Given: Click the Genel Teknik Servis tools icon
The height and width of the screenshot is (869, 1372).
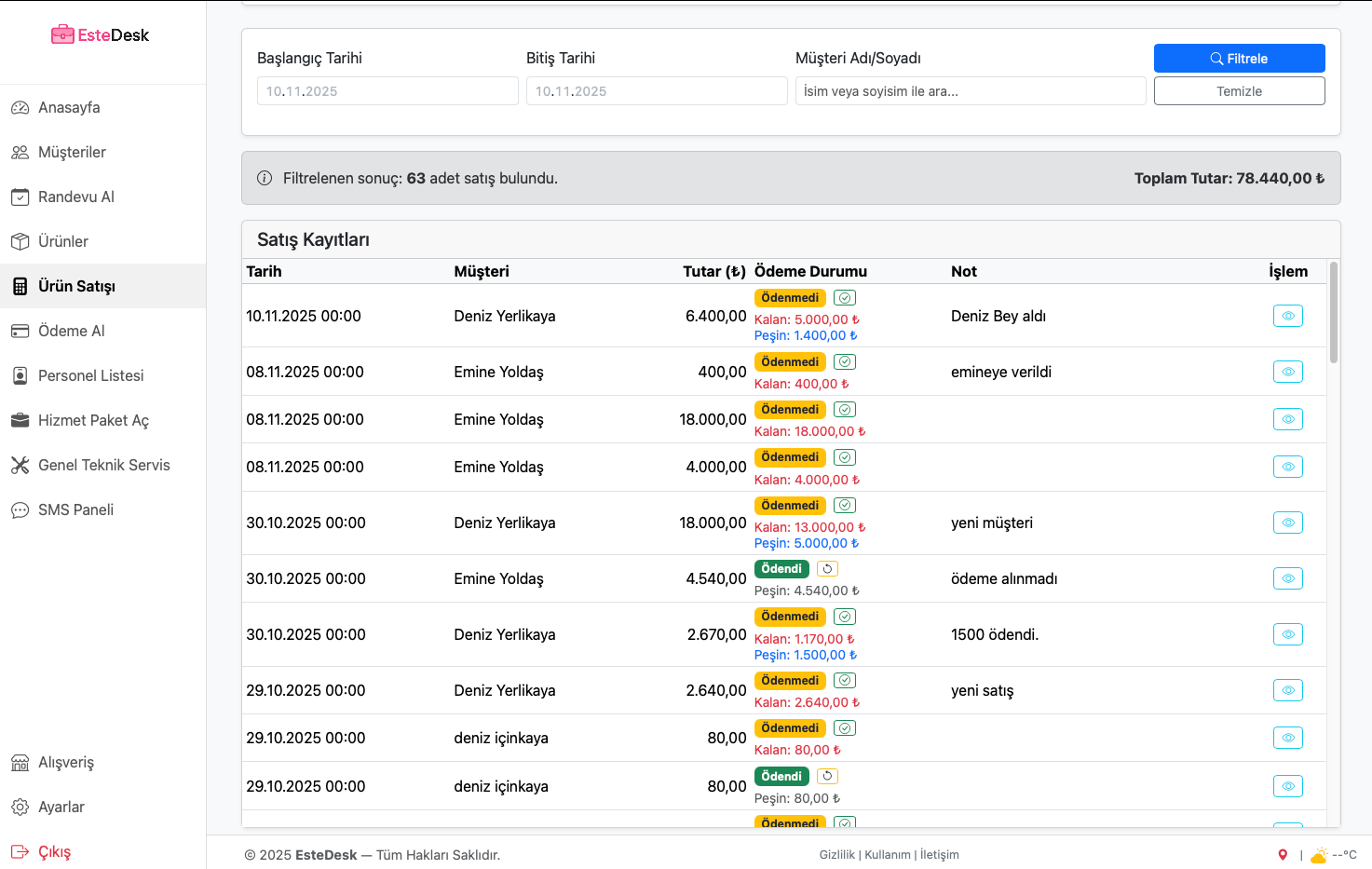Looking at the screenshot, I should (x=20, y=465).
